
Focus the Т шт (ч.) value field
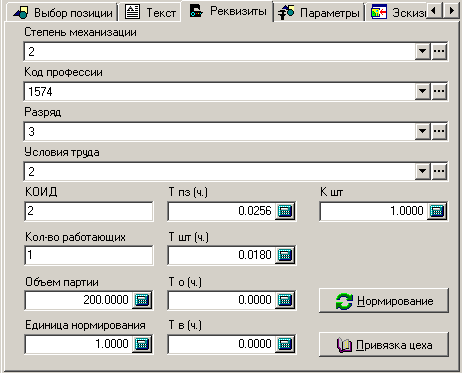(222, 255)
